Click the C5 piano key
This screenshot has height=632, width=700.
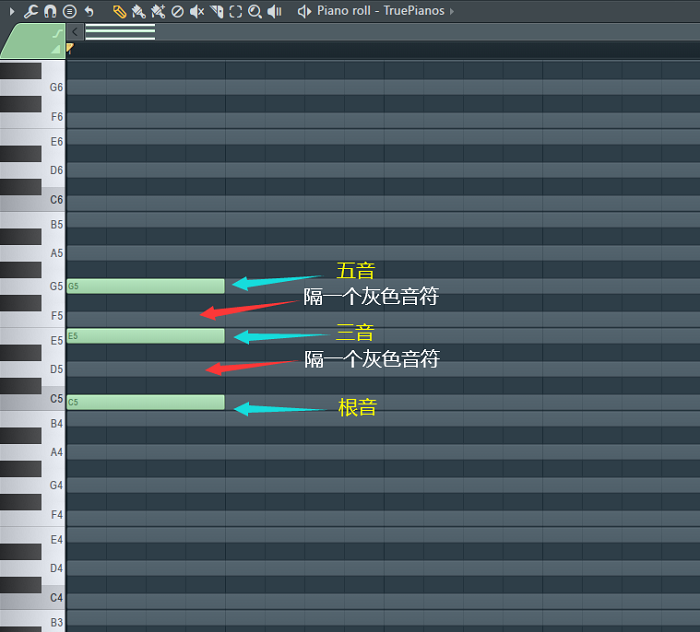[x=32, y=399]
